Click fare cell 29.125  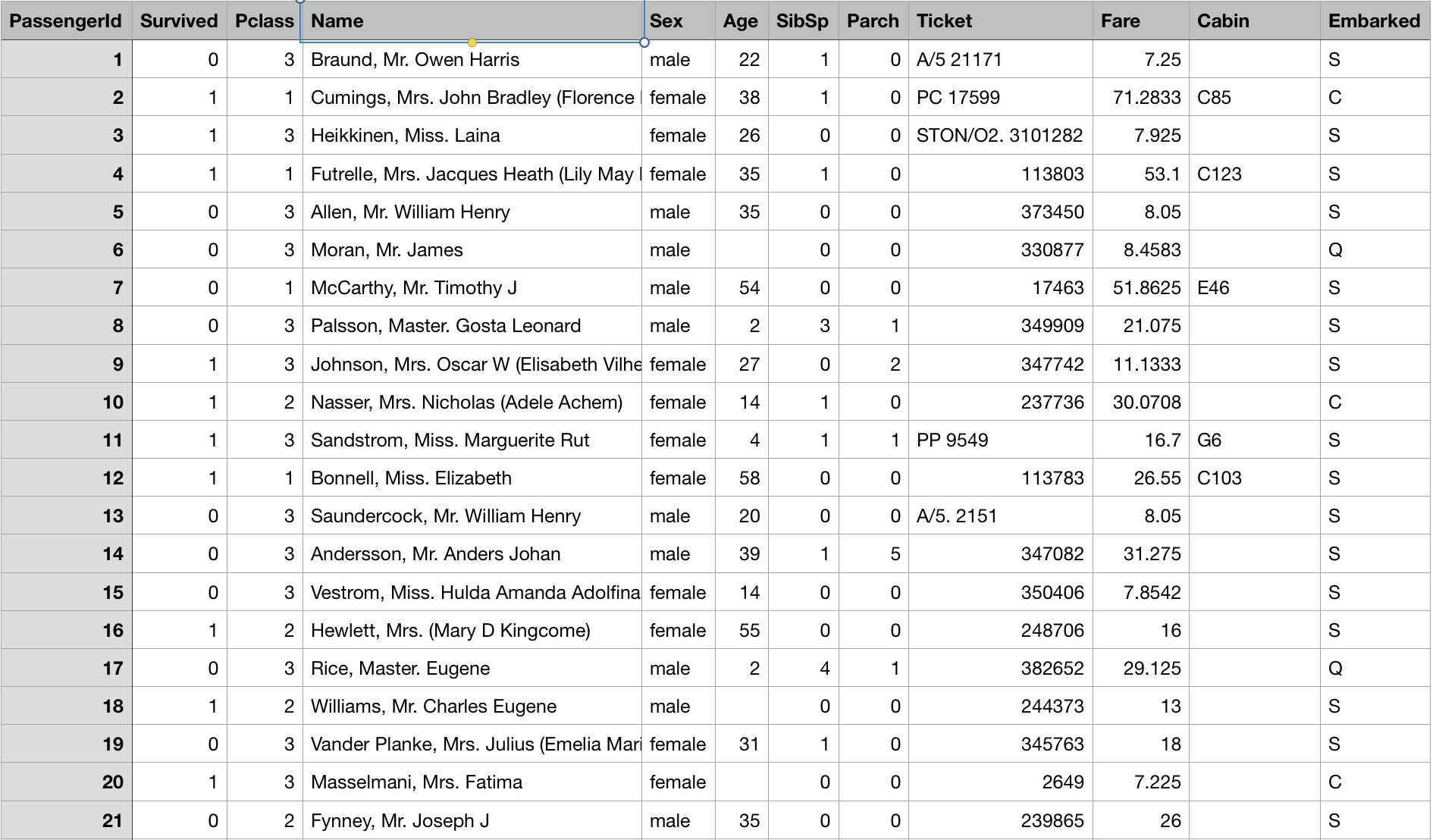[1140, 668]
